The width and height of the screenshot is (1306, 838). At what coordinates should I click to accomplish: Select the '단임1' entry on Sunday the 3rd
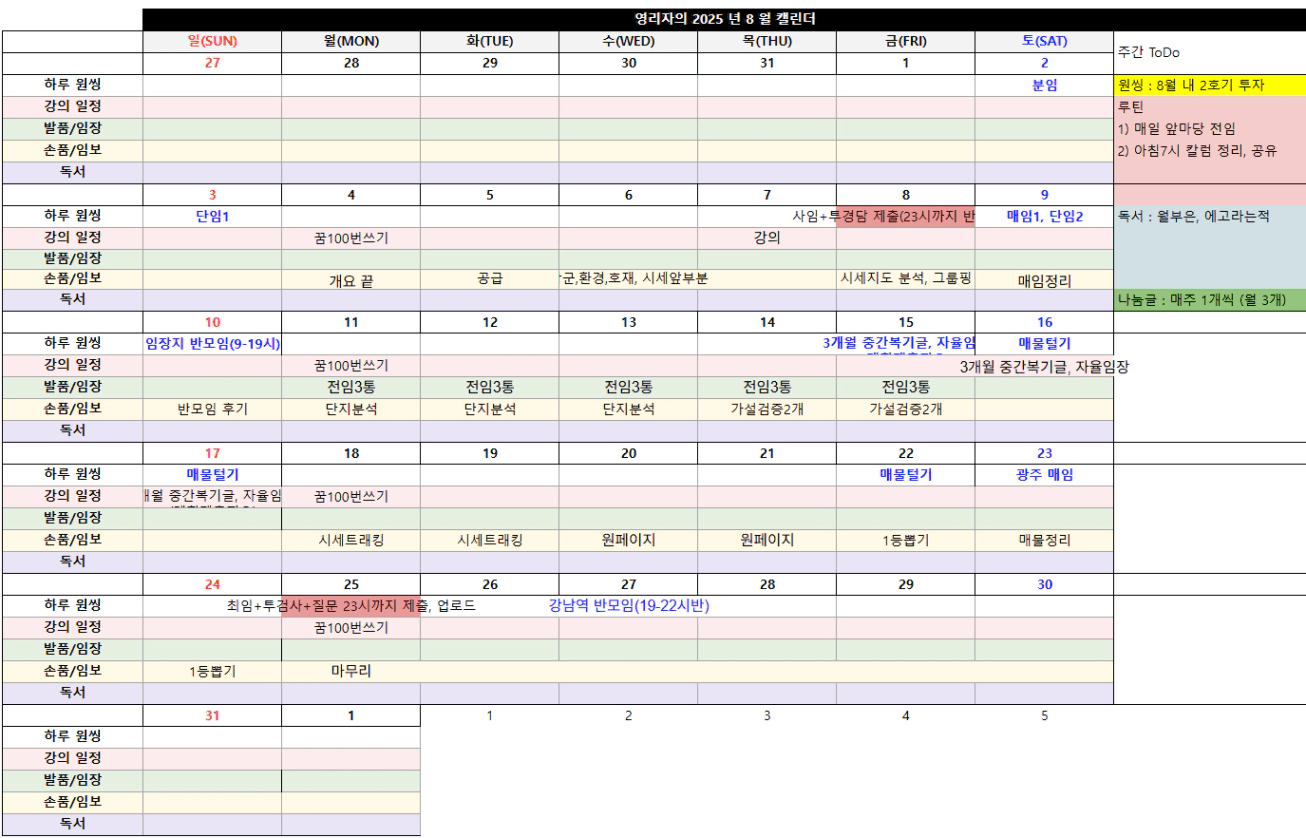click(x=212, y=216)
